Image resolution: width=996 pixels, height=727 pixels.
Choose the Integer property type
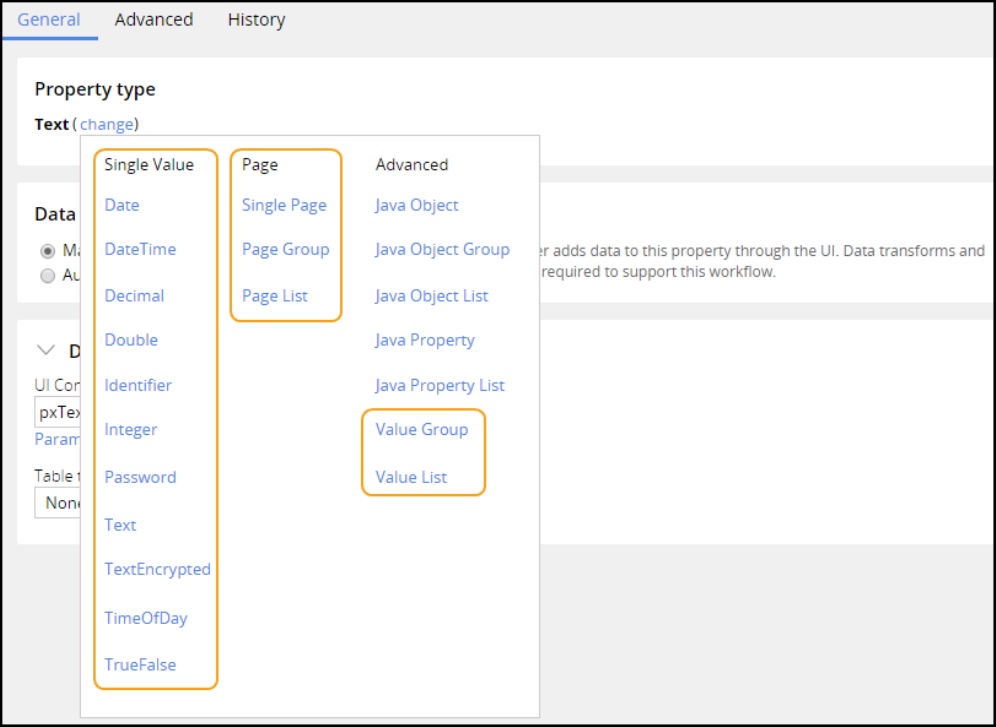(131, 429)
